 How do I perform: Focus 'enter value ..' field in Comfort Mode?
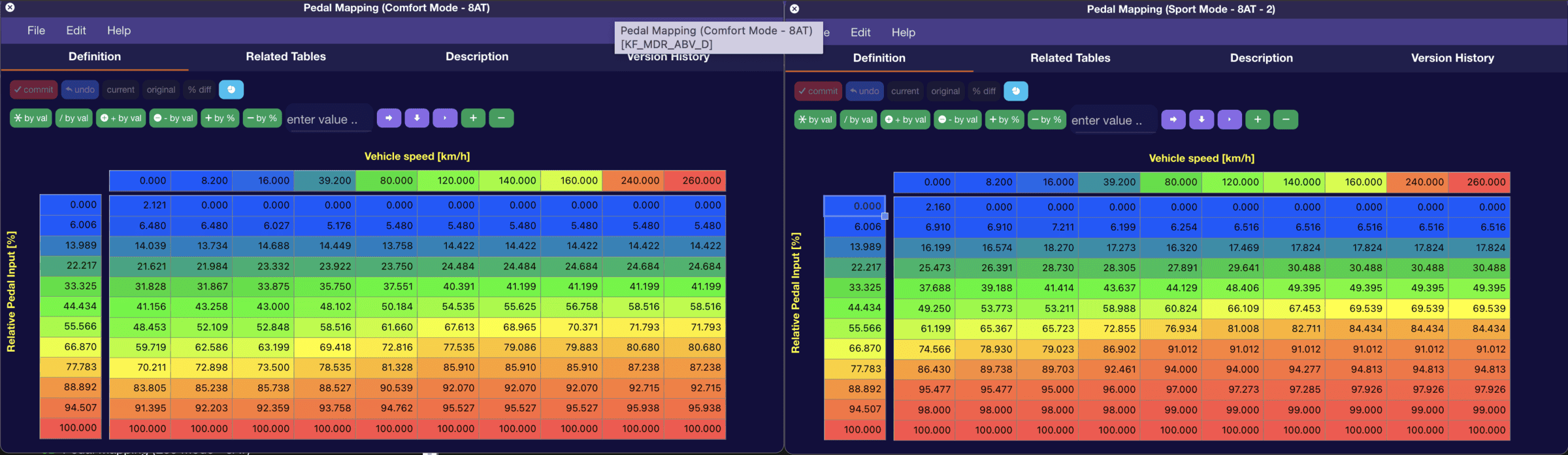329,119
